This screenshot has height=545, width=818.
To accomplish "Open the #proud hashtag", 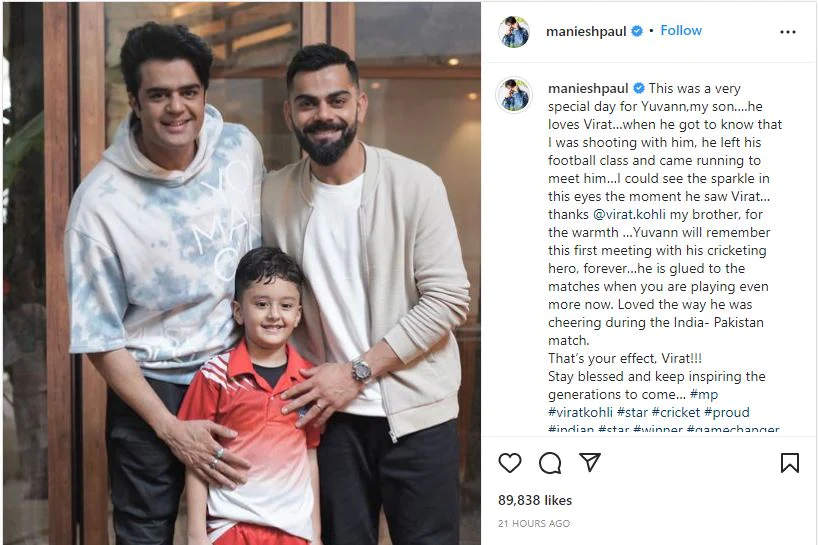I will point(727,412).
